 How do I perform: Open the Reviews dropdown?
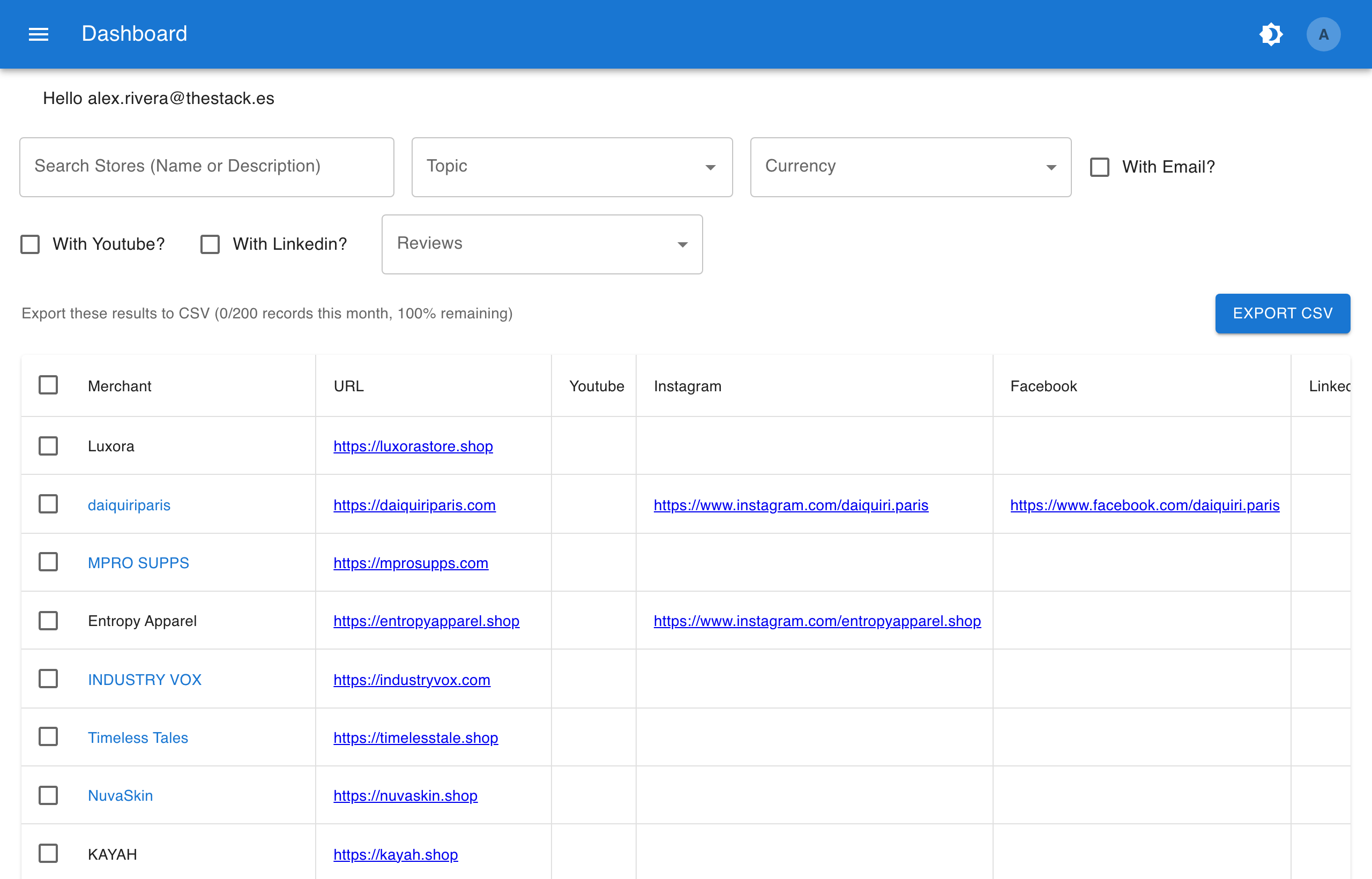(x=542, y=244)
